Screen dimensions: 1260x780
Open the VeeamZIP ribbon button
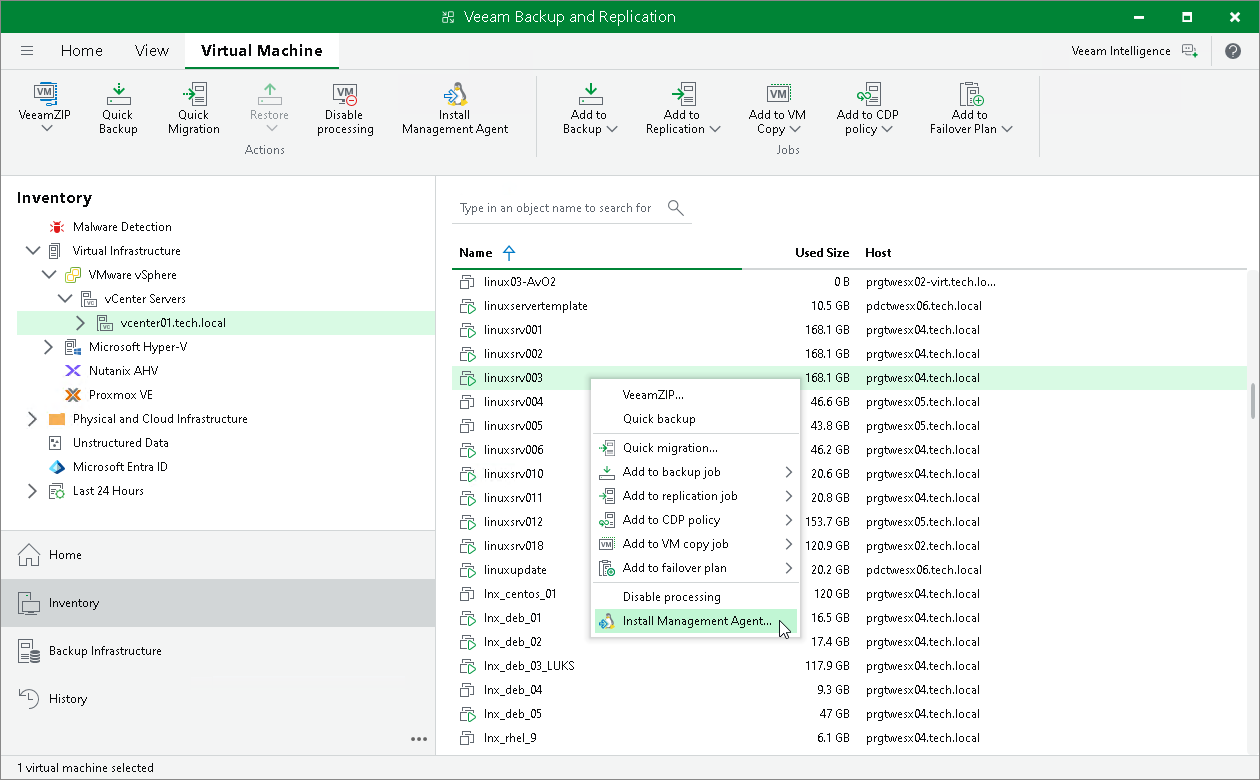pos(45,108)
